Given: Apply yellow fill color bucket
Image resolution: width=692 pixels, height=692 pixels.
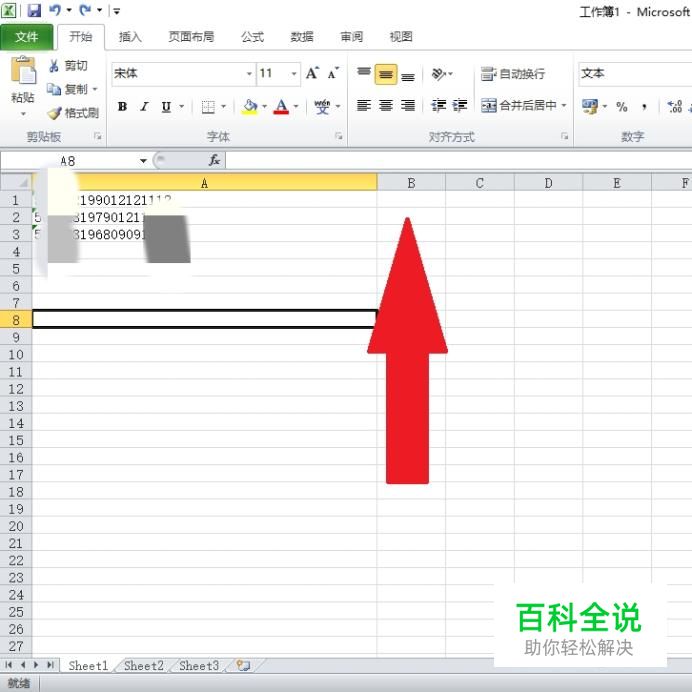Looking at the screenshot, I should (x=249, y=106).
